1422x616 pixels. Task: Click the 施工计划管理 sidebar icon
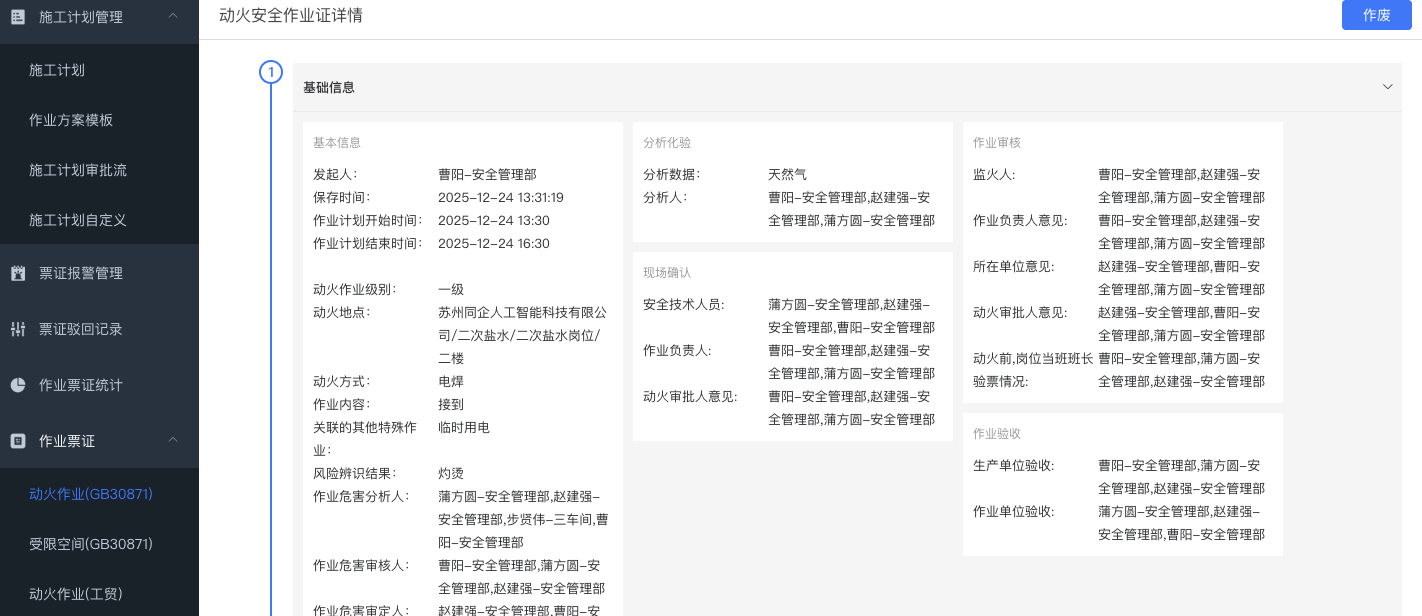pyautogui.click(x=18, y=16)
